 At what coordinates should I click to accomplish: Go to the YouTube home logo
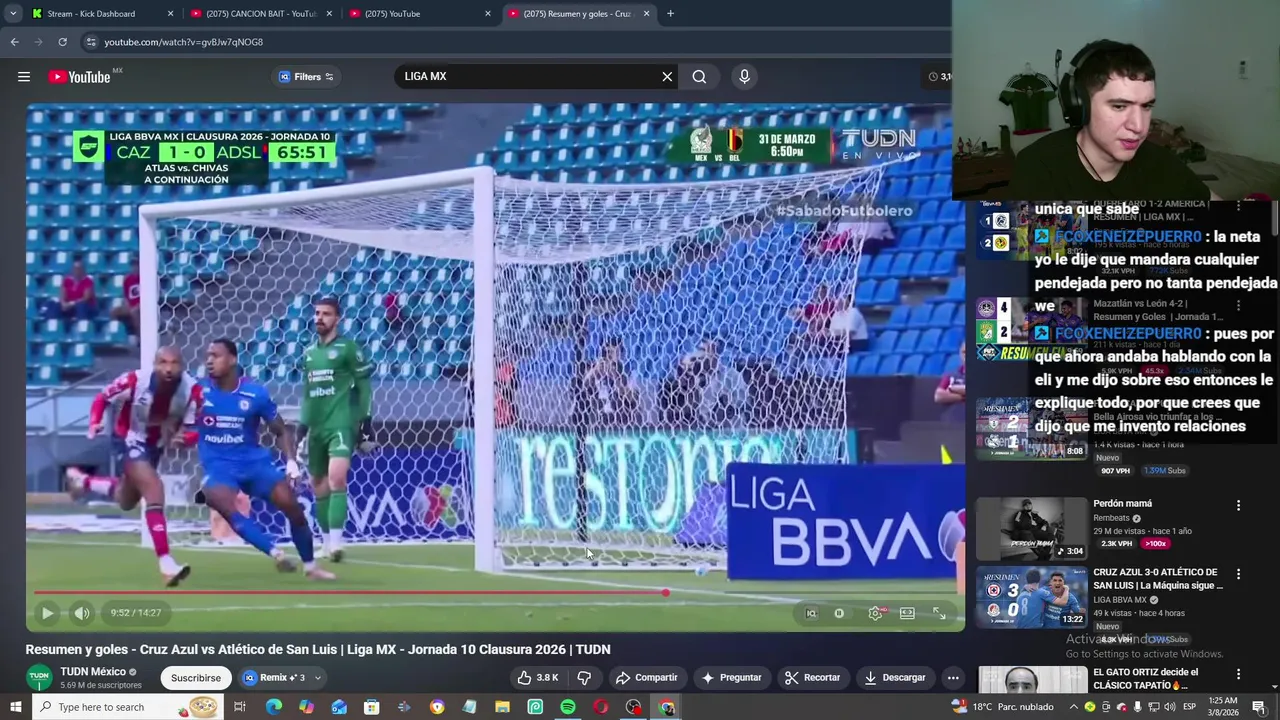coord(79,77)
